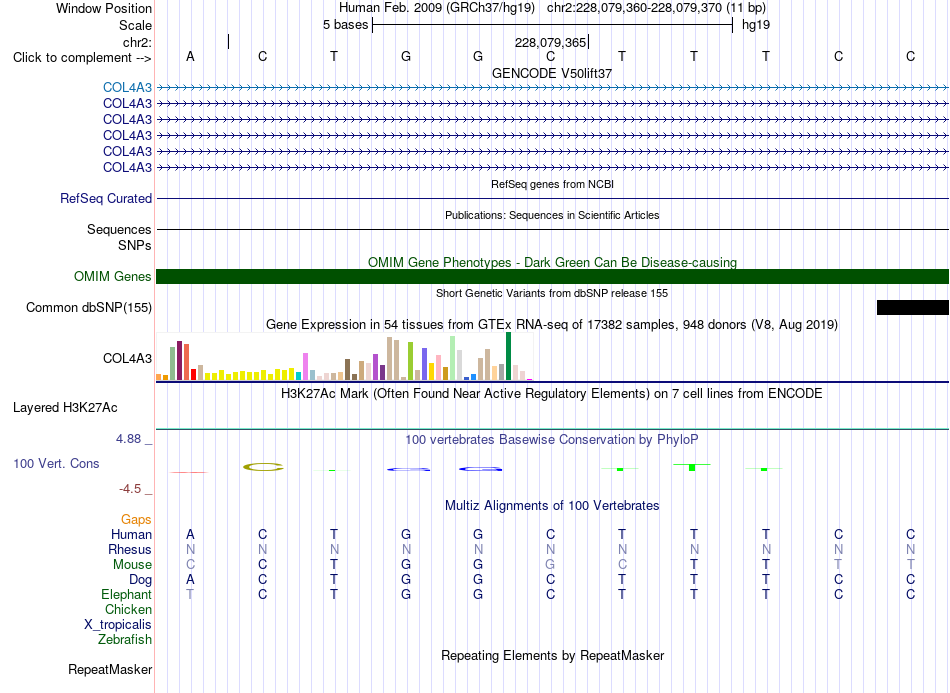The image size is (950, 693).
Task: Open the 100 vertebrates Basewise Conservation by PhyloP title
Action: click(552, 440)
